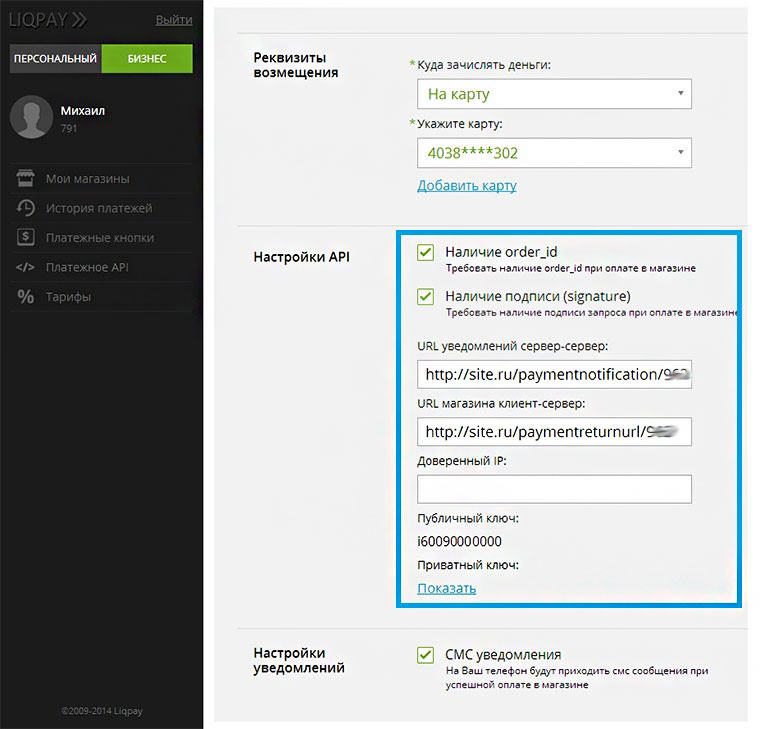
Task: Click the Добавить карту link
Action: pyautogui.click(x=466, y=186)
